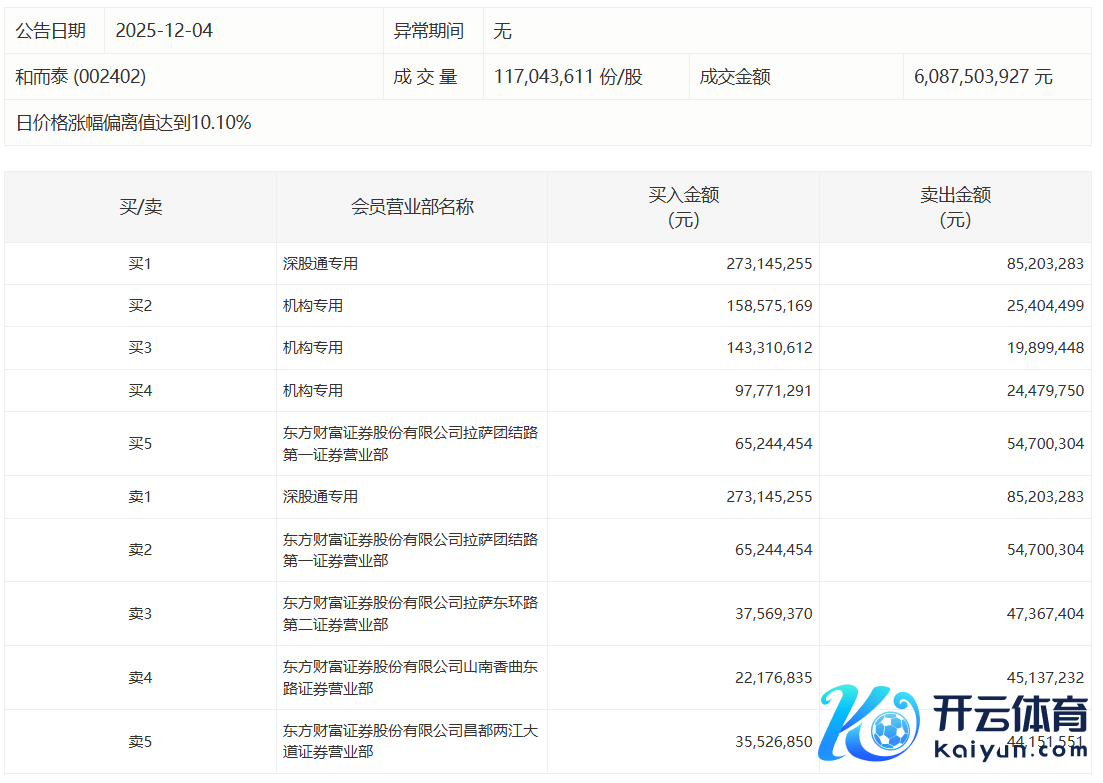Click the turnover value 6,087,503,927 元
Image resolution: width=1103 pixels, height=783 pixels.
(x=983, y=77)
